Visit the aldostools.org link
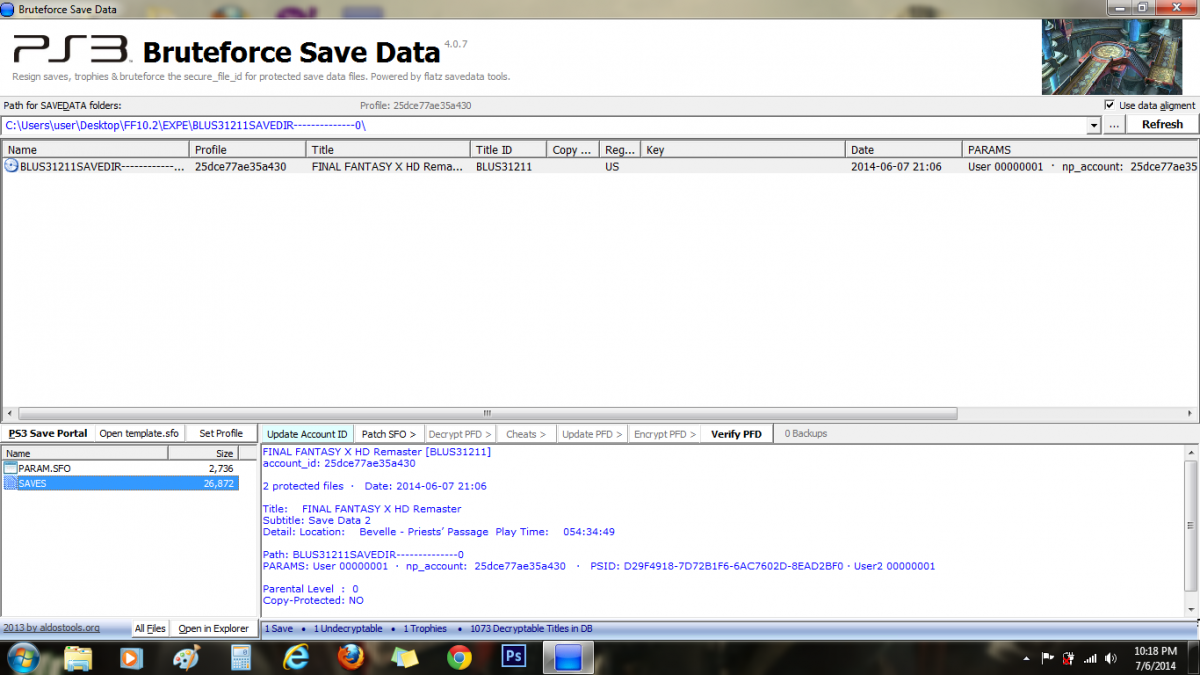The height and width of the screenshot is (675, 1200). (x=51, y=628)
